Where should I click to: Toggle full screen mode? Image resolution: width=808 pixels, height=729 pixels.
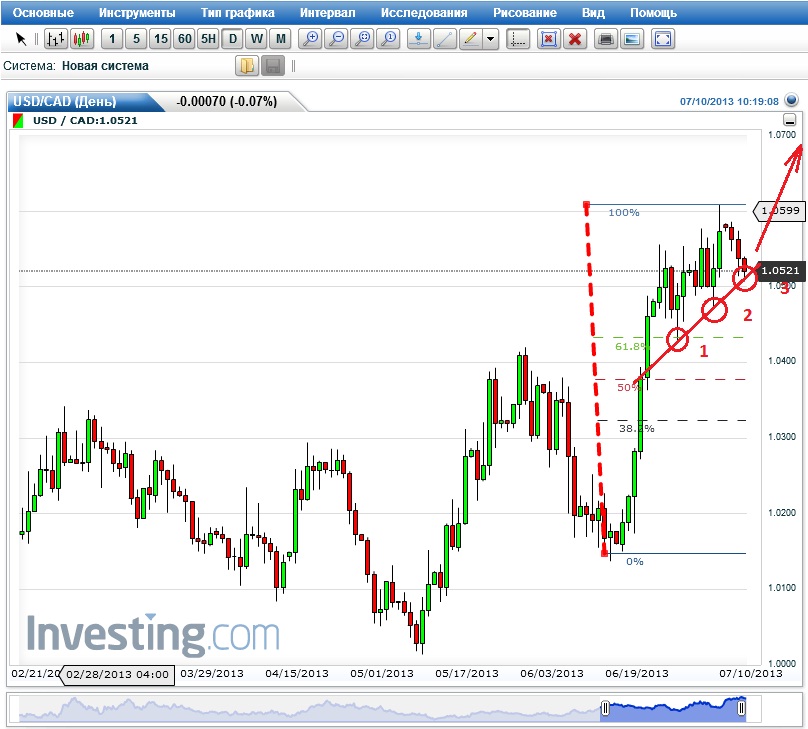pos(663,39)
